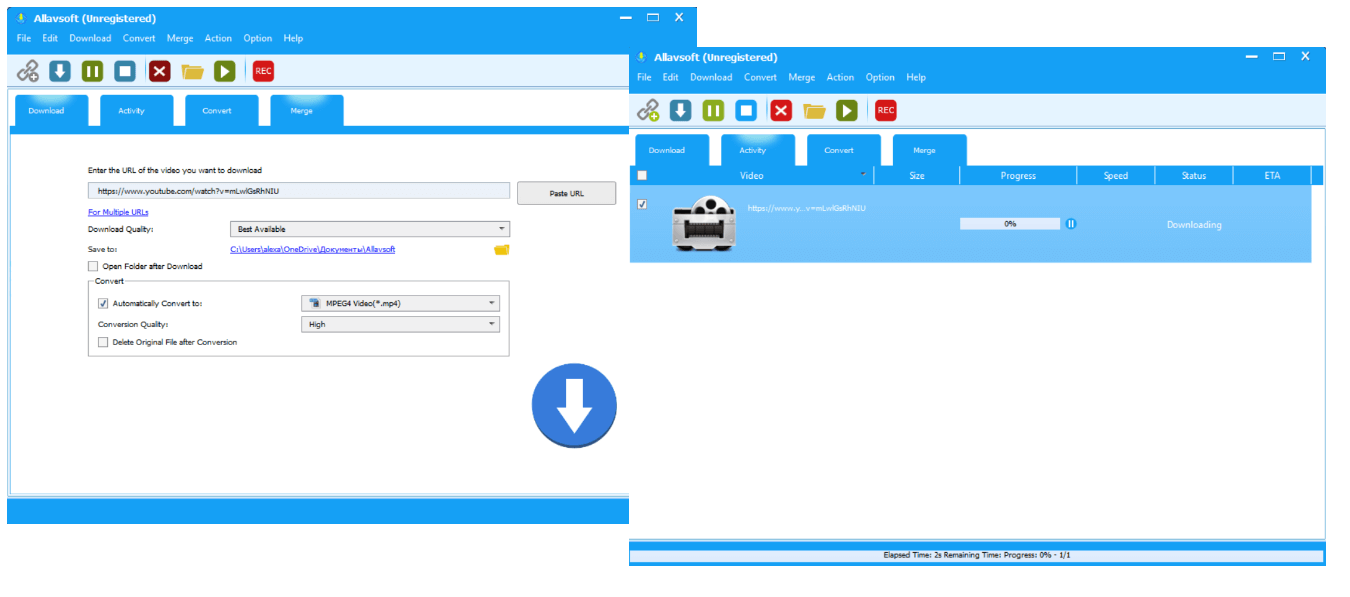The image size is (1350, 597).
Task: Click the red X delete icon in right toolbar
Action: coord(781,110)
